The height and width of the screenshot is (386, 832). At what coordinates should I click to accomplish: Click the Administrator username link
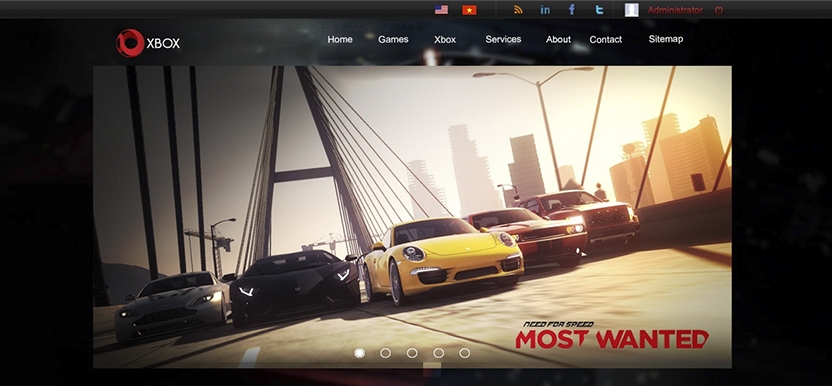pos(675,10)
